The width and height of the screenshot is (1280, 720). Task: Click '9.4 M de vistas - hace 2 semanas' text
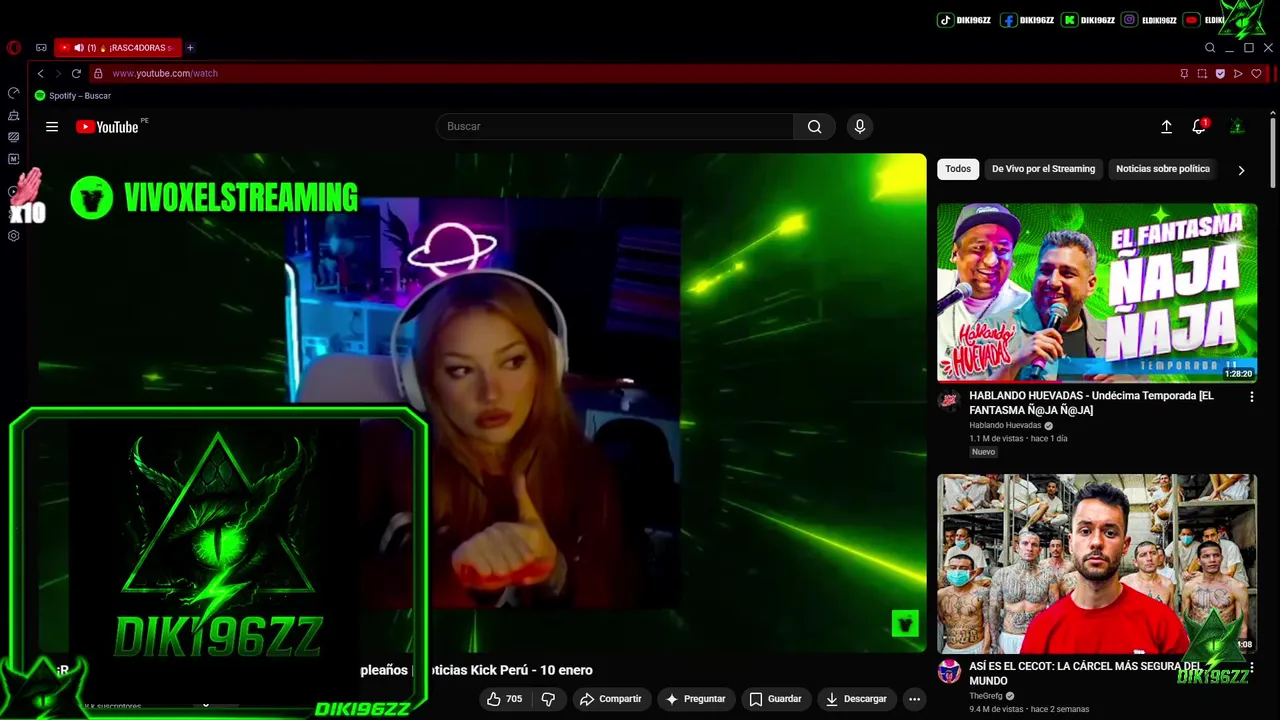coord(1029,709)
